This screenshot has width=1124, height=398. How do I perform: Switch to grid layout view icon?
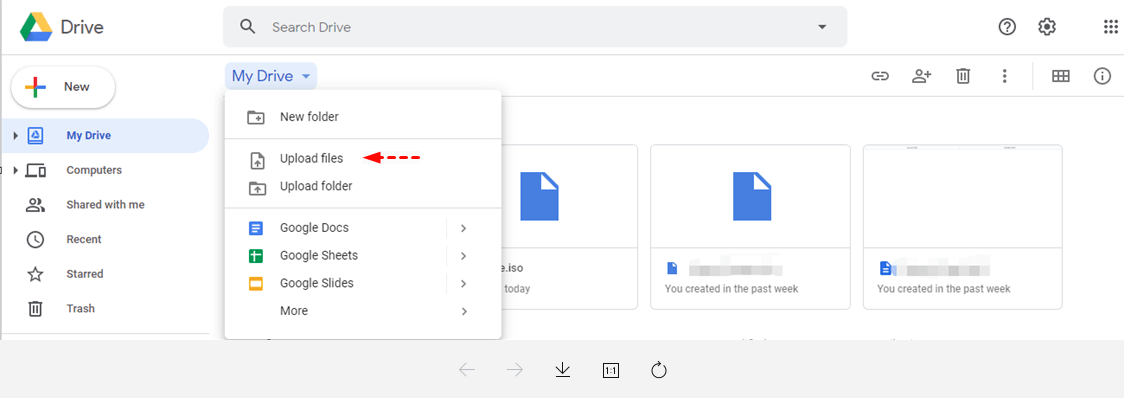pos(1060,76)
